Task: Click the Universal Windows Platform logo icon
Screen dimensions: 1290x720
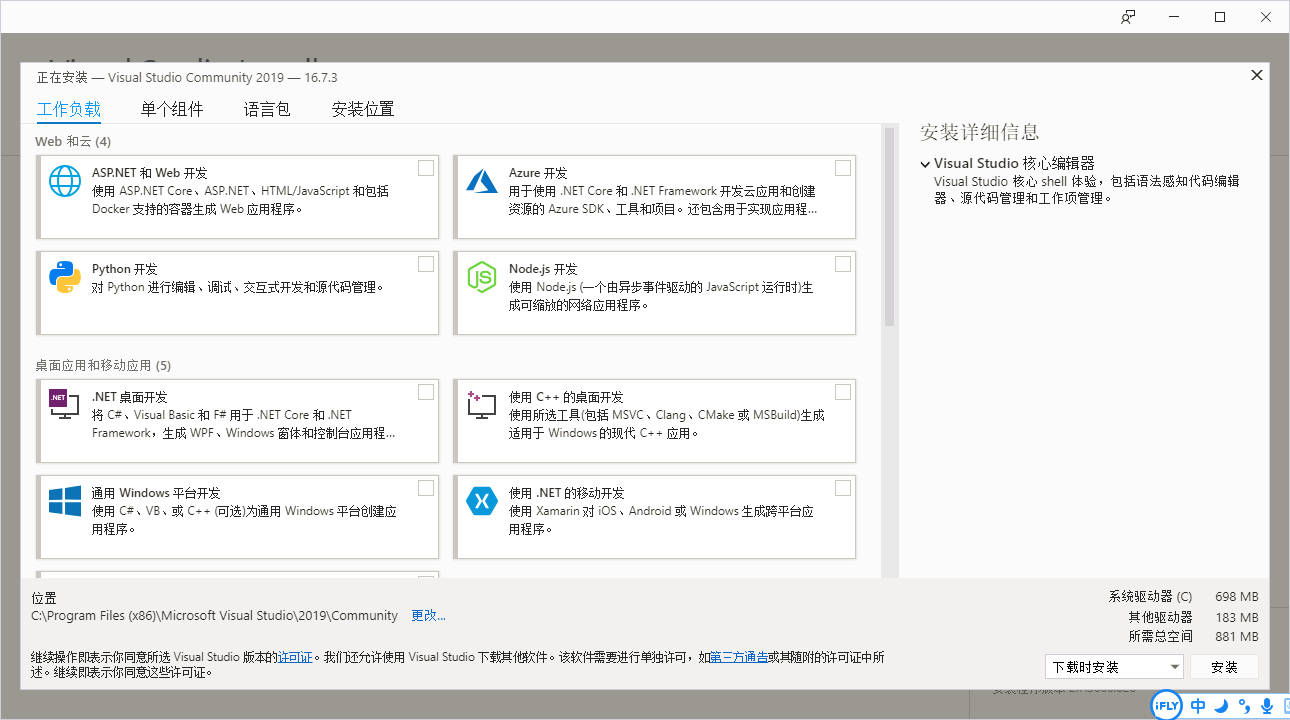Action: pos(65,501)
